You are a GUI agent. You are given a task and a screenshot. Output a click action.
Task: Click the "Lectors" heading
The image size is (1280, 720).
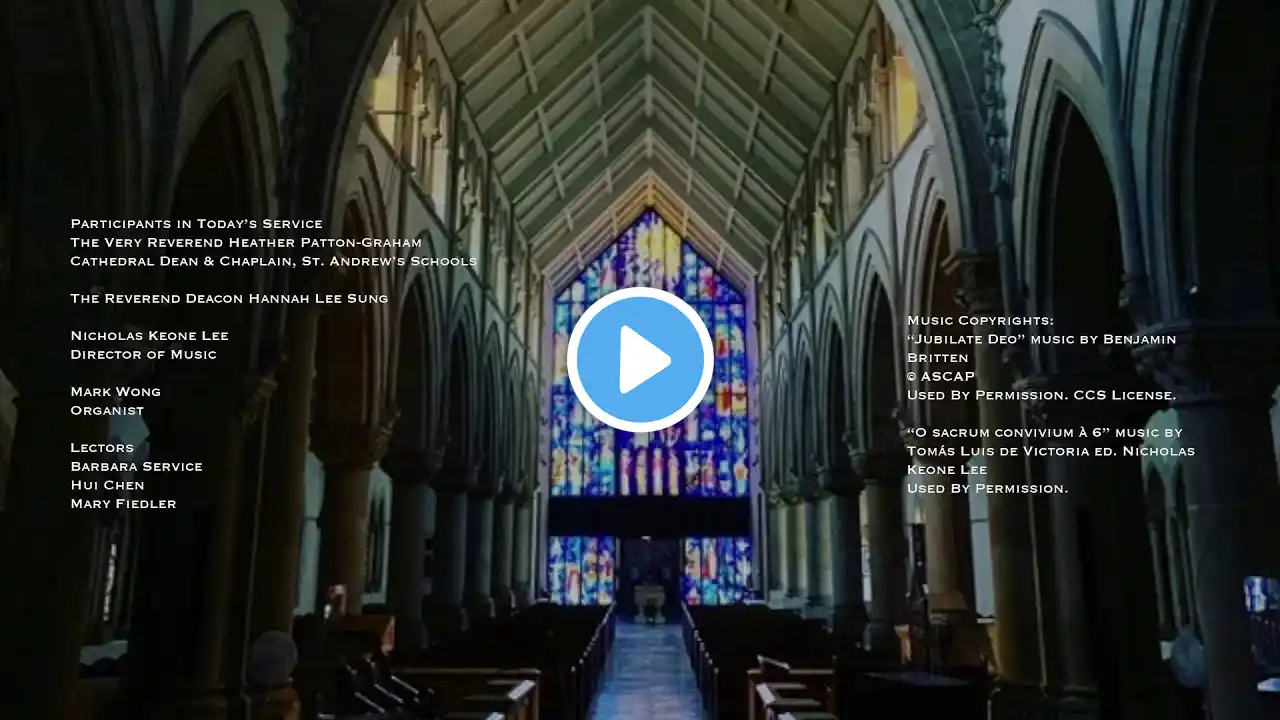coord(101,448)
